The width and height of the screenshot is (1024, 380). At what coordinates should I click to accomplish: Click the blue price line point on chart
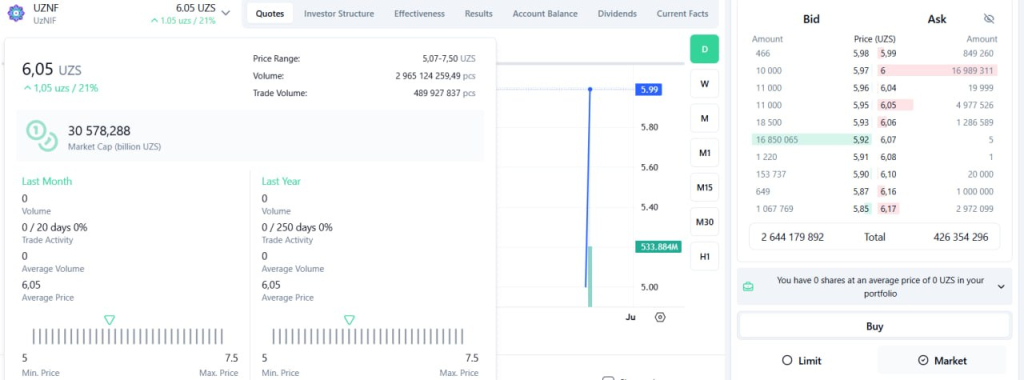590,89
